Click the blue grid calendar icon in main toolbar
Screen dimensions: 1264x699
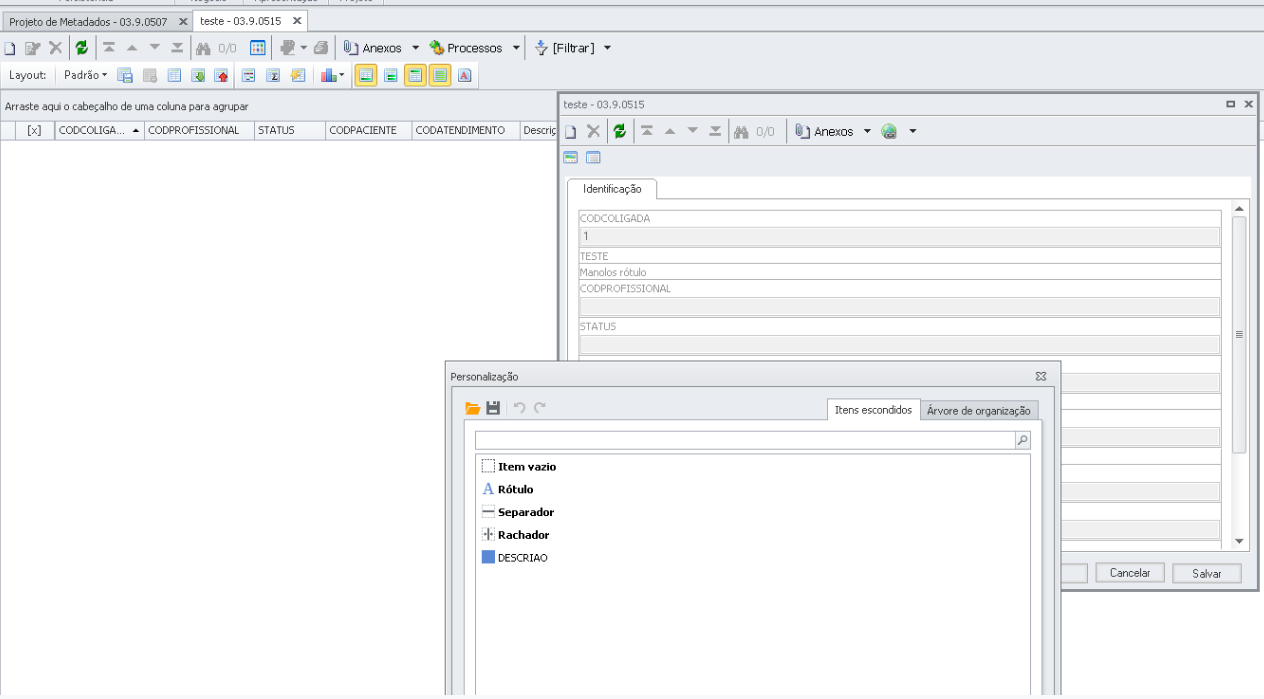257,48
